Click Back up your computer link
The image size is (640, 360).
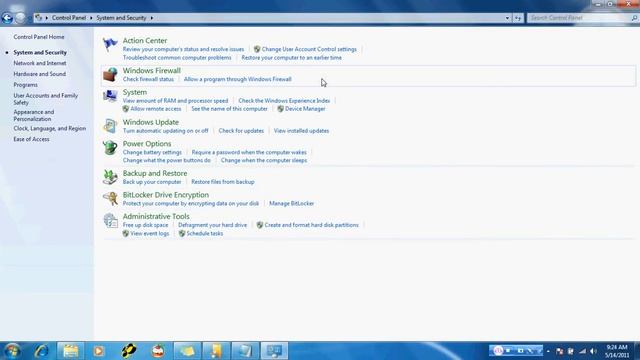[x=152, y=182]
